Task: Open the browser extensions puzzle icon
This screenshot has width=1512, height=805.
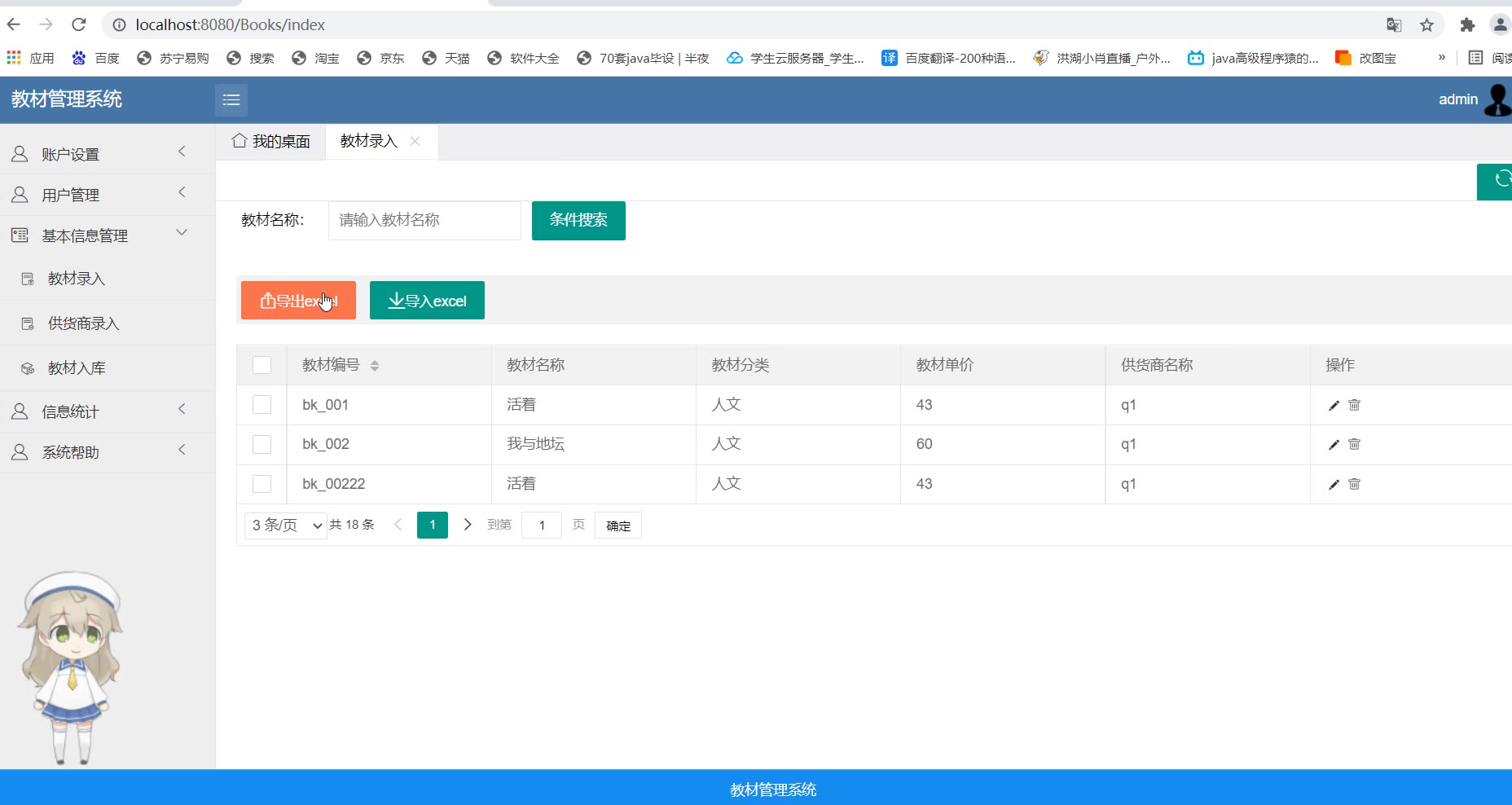Action: 1467,25
